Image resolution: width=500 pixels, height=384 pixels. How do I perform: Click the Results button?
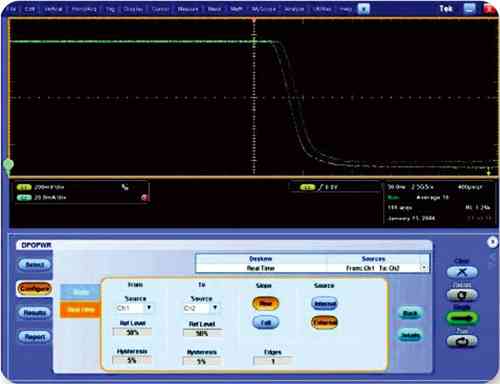[35, 313]
